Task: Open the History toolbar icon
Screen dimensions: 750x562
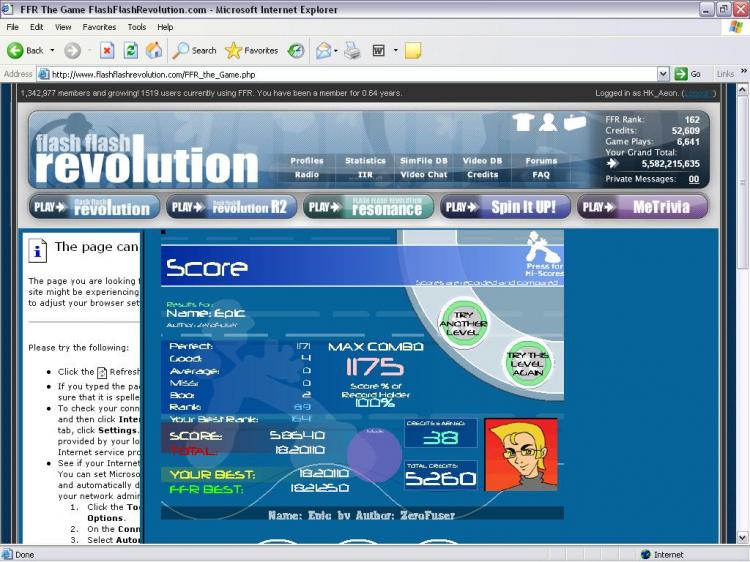Action: coord(296,50)
